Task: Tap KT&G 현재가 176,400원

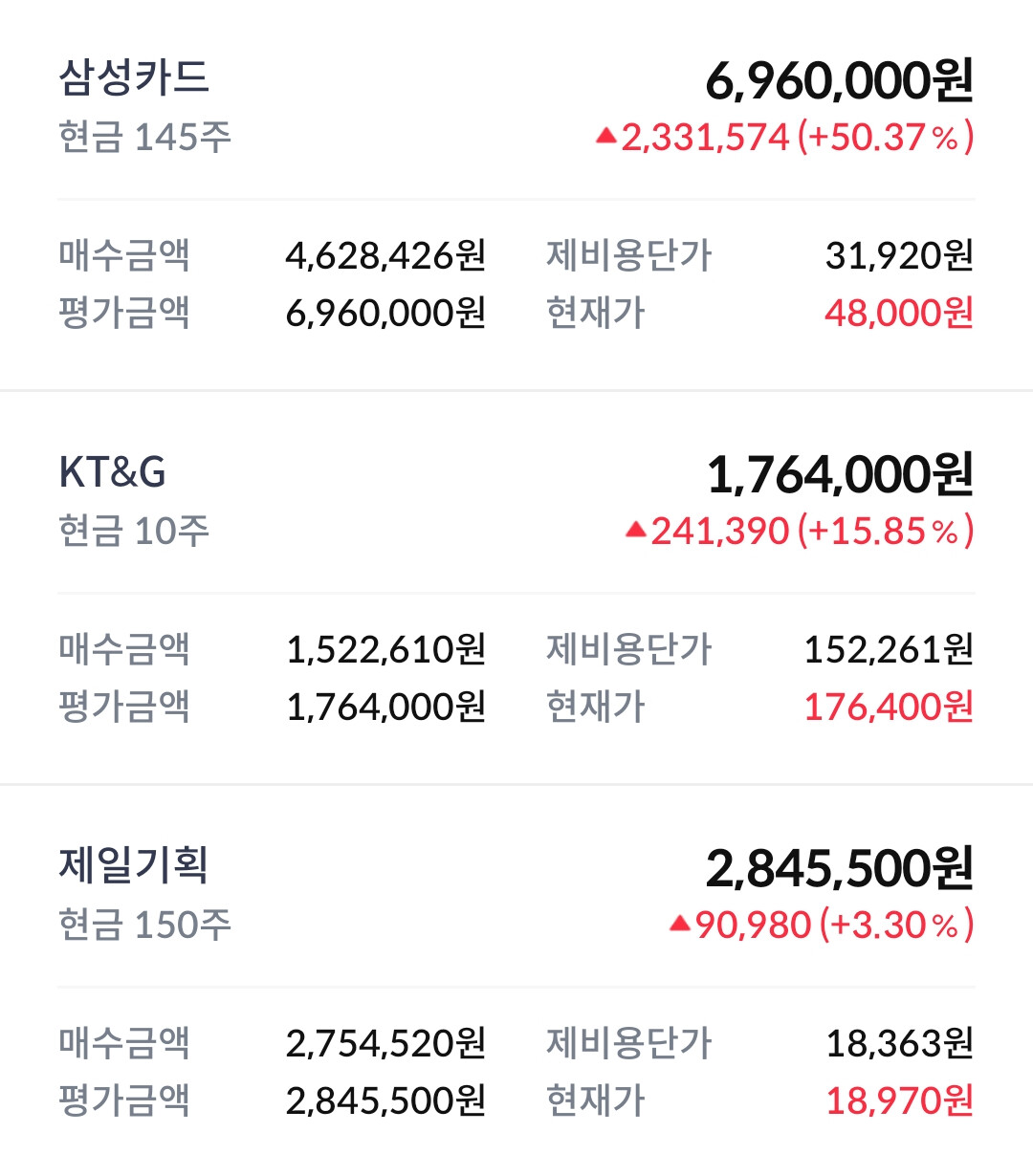Action: coord(889,707)
